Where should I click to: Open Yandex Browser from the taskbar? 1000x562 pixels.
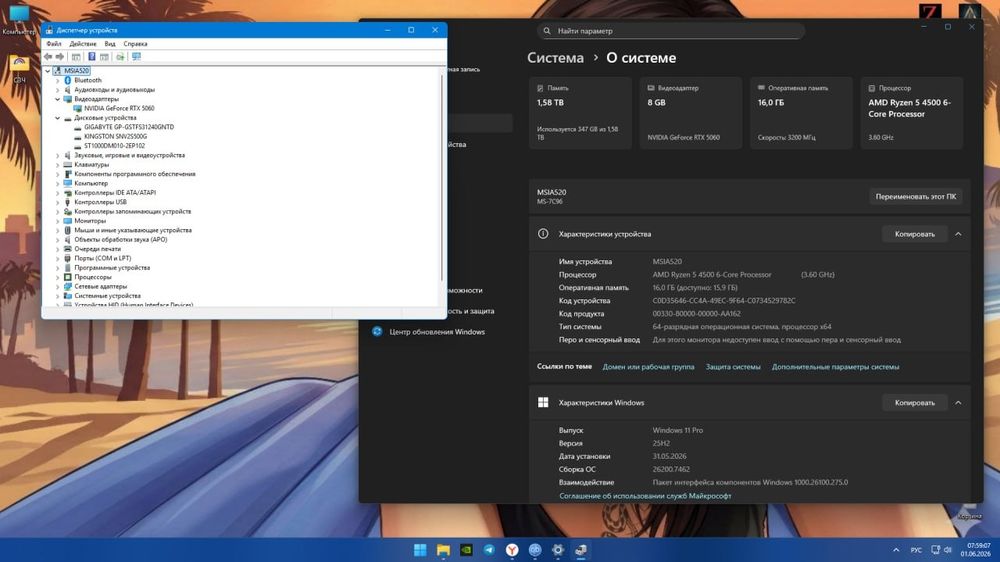click(512, 550)
